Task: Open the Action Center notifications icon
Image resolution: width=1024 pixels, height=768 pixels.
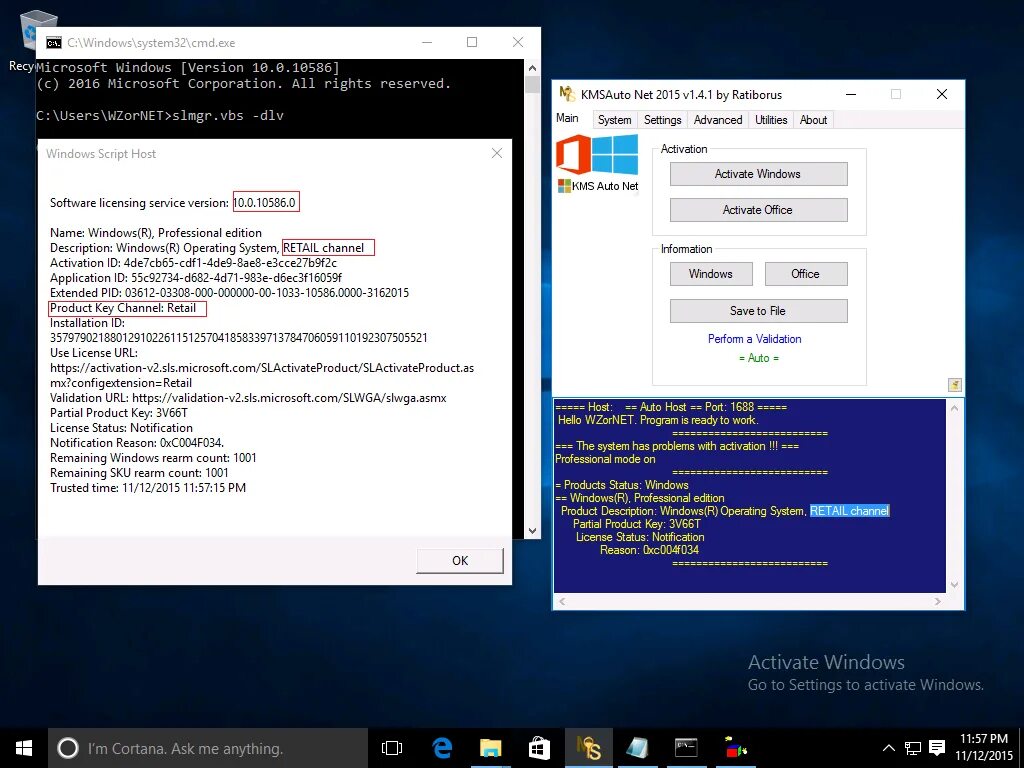Action: pyautogui.click(x=937, y=748)
